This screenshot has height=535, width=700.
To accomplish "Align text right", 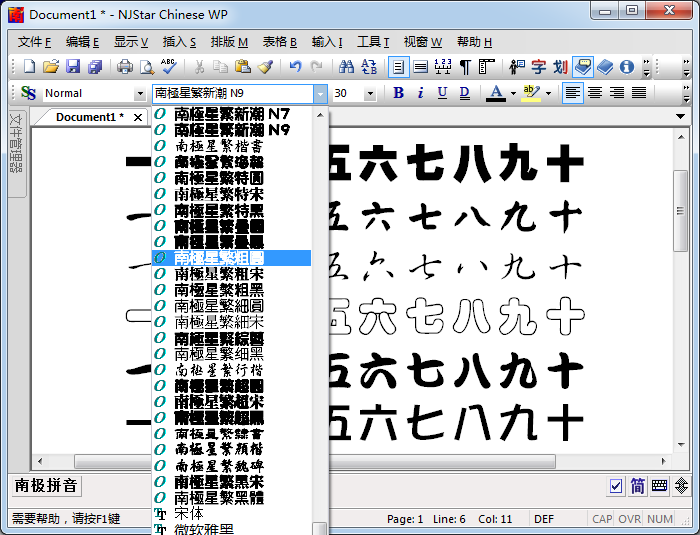I will 617,93.
